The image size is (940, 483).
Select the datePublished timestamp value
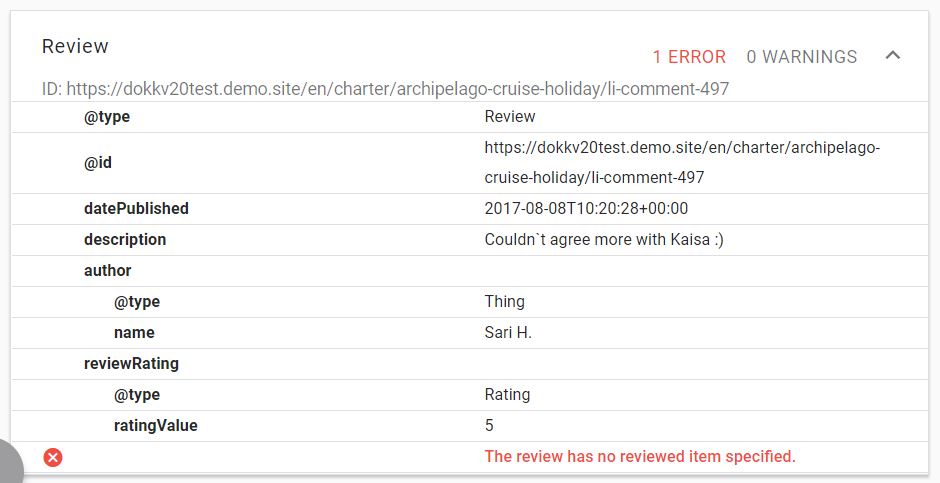(x=586, y=209)
